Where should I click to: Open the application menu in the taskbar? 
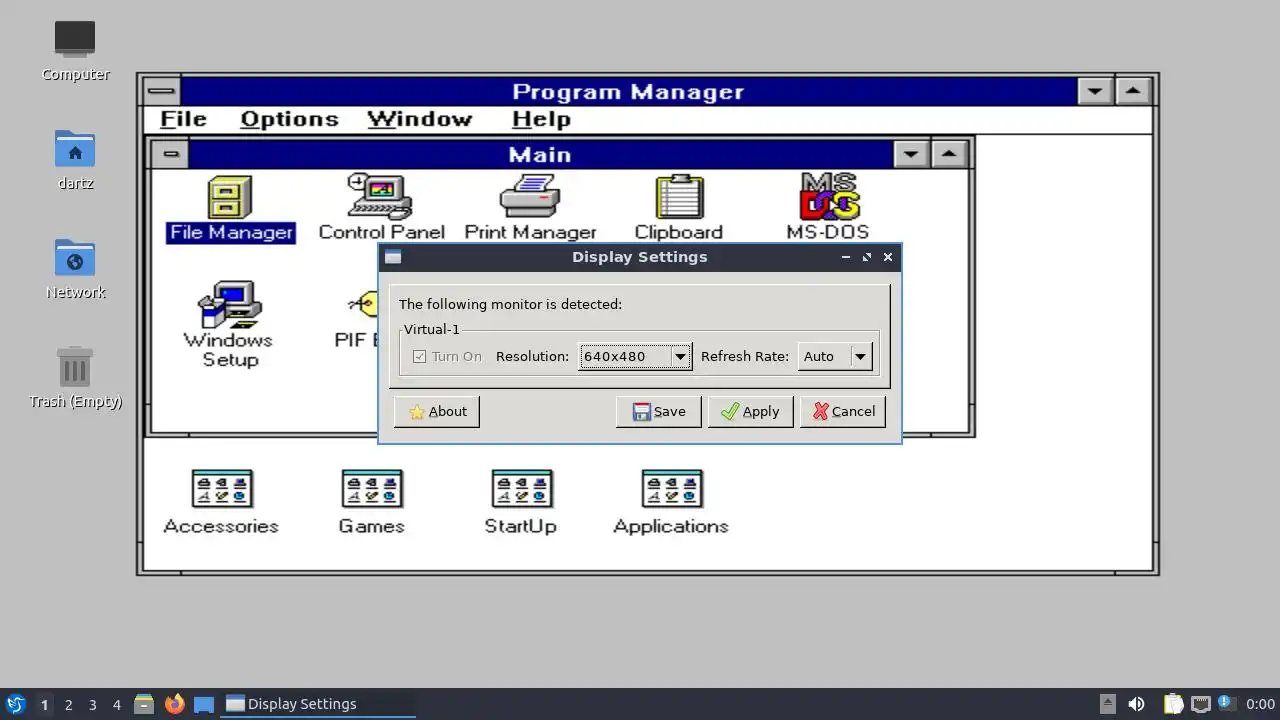click(15, 704)
